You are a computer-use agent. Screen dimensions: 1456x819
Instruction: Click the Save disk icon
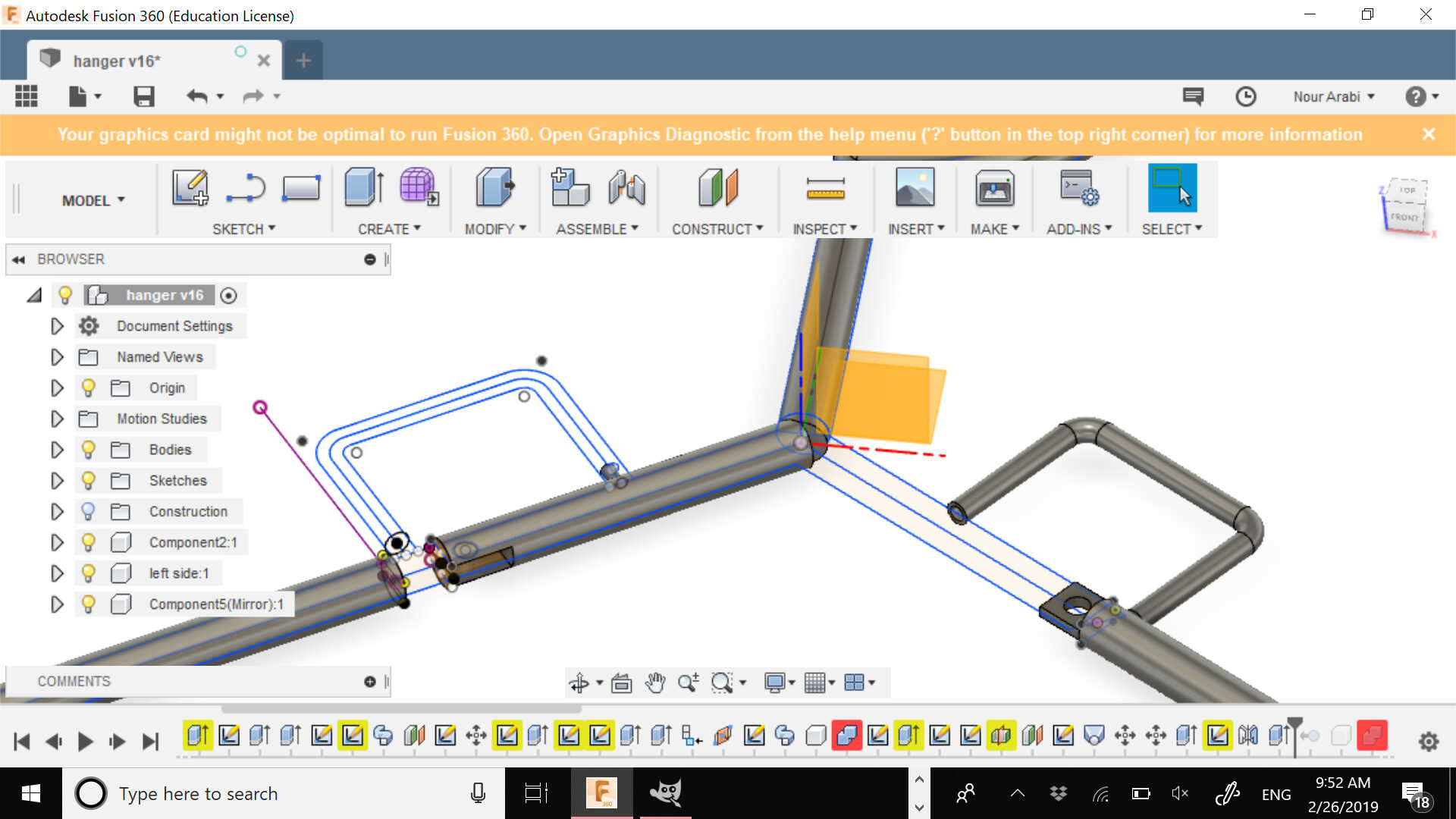[x=143, y=96]
